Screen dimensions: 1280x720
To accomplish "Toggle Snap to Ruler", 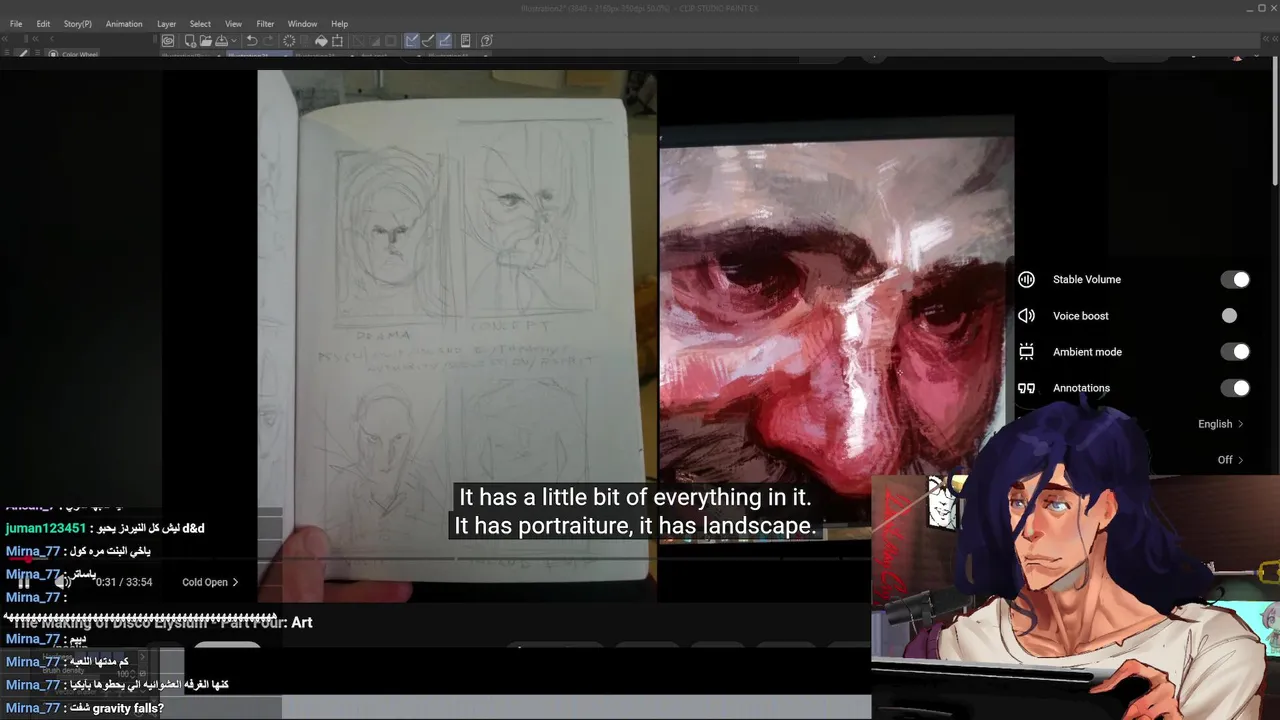I will pyautogui.click(x=412, y=41).
